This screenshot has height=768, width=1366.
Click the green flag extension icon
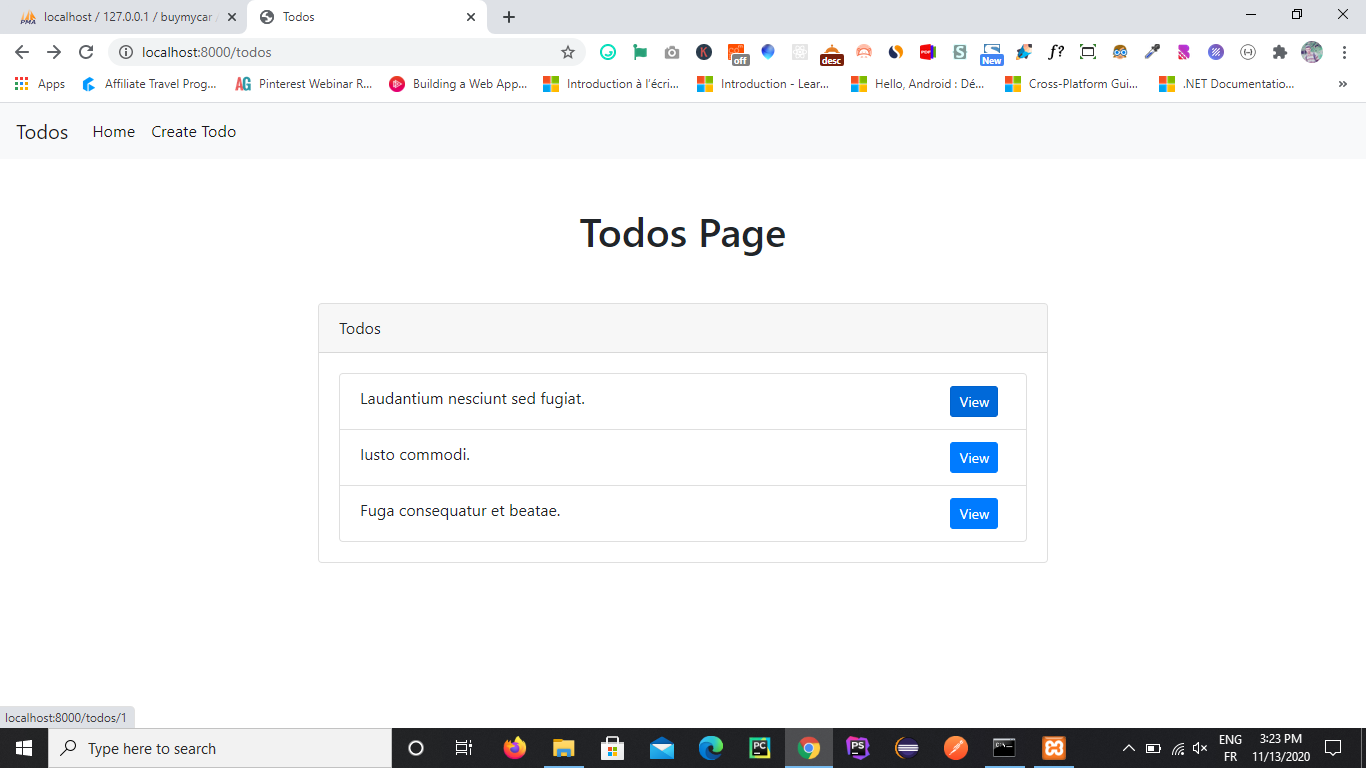(640, 52)
